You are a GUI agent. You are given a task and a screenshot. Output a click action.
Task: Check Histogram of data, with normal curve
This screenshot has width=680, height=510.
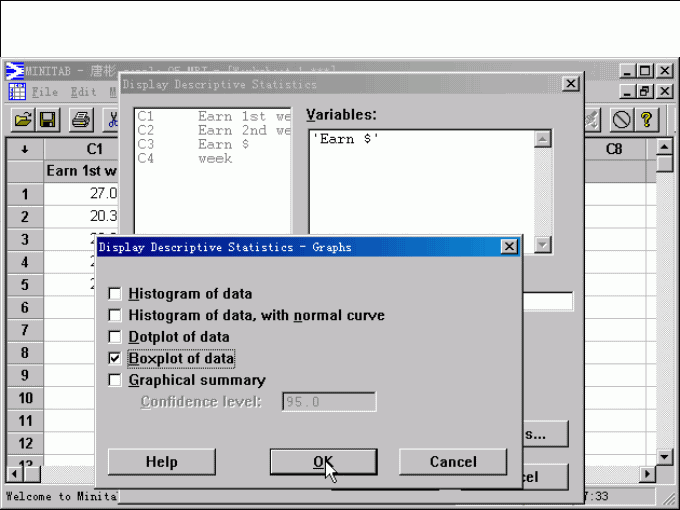(115, 315)
